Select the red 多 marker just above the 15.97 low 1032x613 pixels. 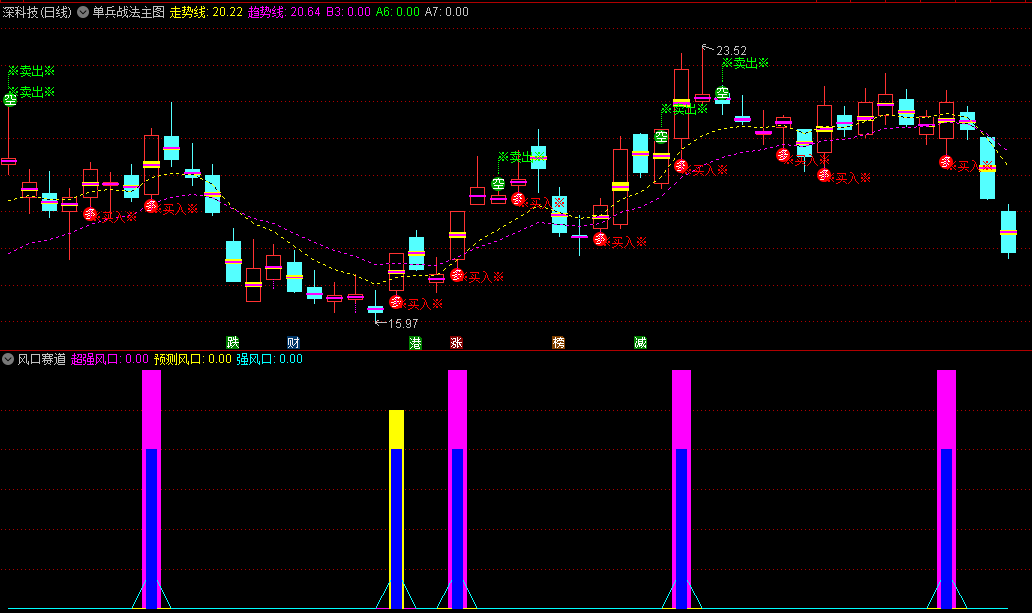tap(396, 302)
